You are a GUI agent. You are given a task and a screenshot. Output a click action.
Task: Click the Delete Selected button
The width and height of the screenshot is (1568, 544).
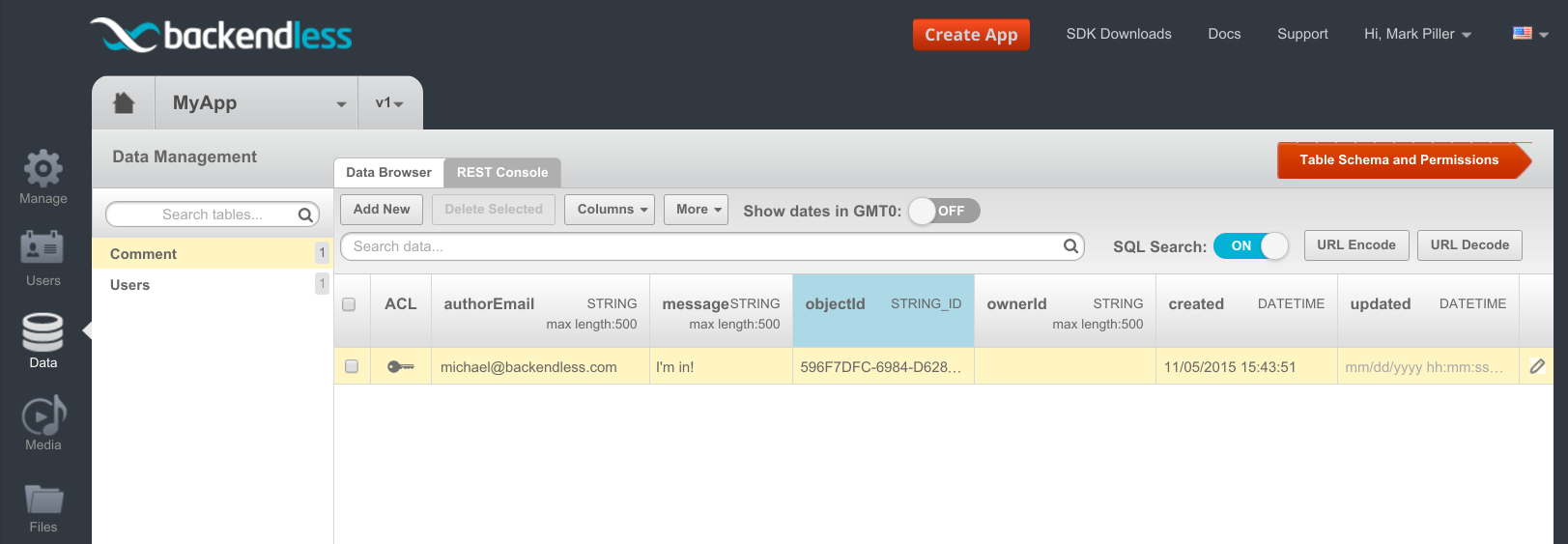point(494,209)
